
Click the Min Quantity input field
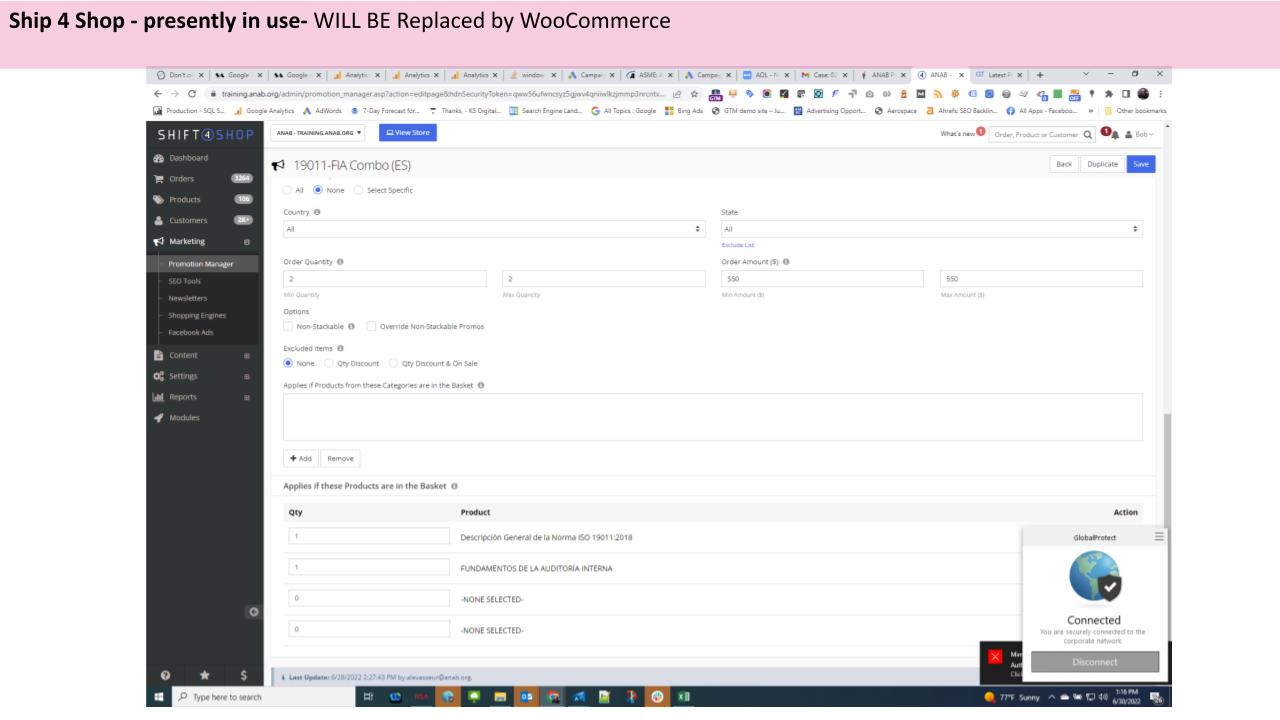coord(385,279)
